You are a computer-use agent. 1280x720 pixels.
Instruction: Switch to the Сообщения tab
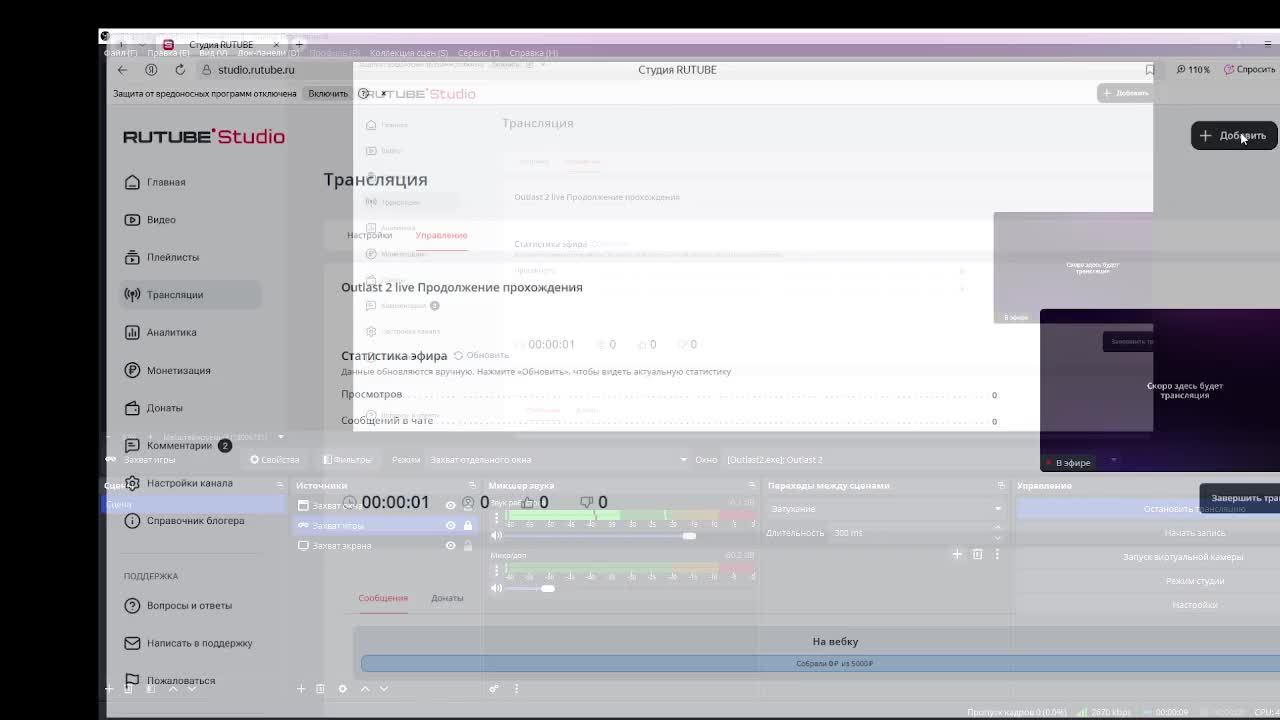tap(383, 598)
